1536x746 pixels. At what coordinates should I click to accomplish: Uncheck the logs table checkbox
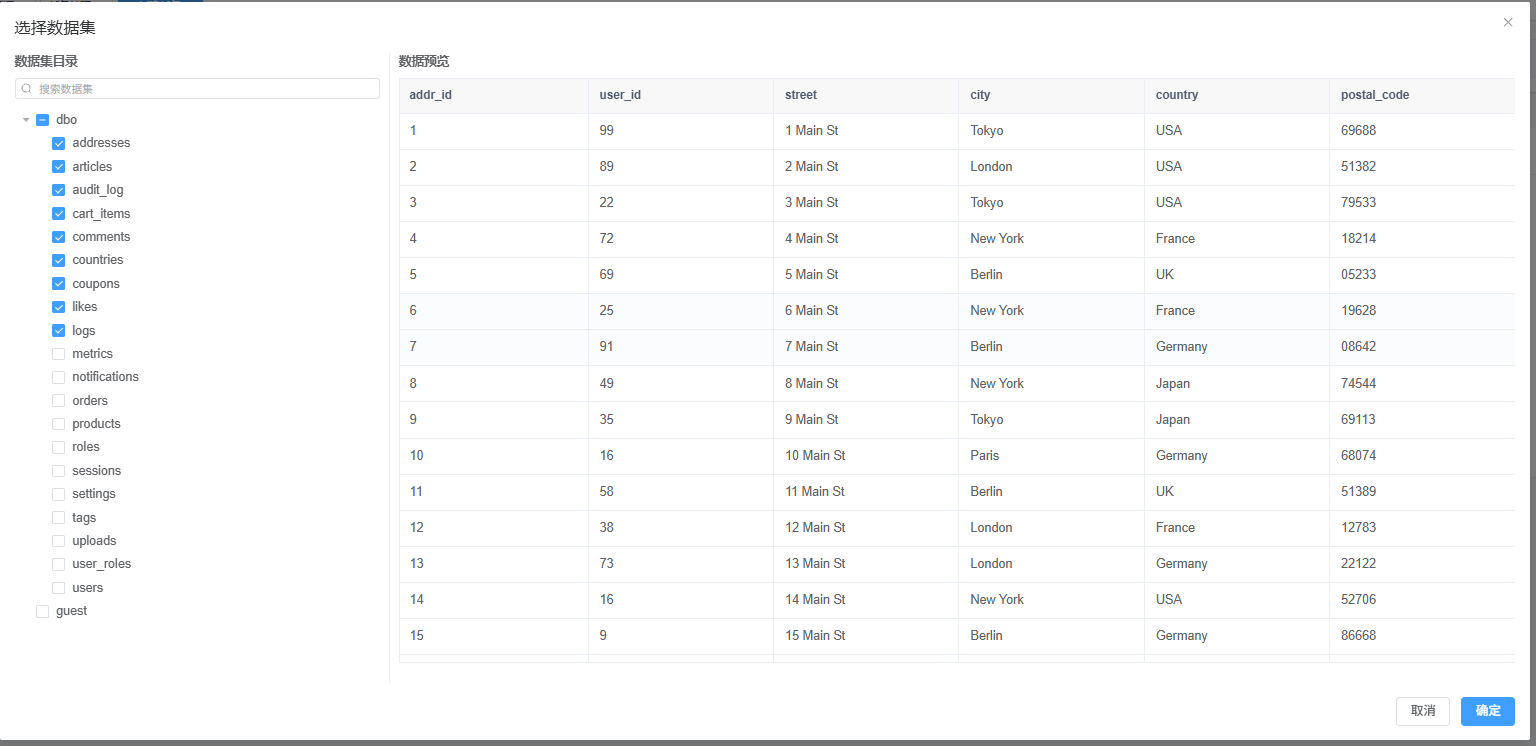pyautogui.click(x=59, y=331)
